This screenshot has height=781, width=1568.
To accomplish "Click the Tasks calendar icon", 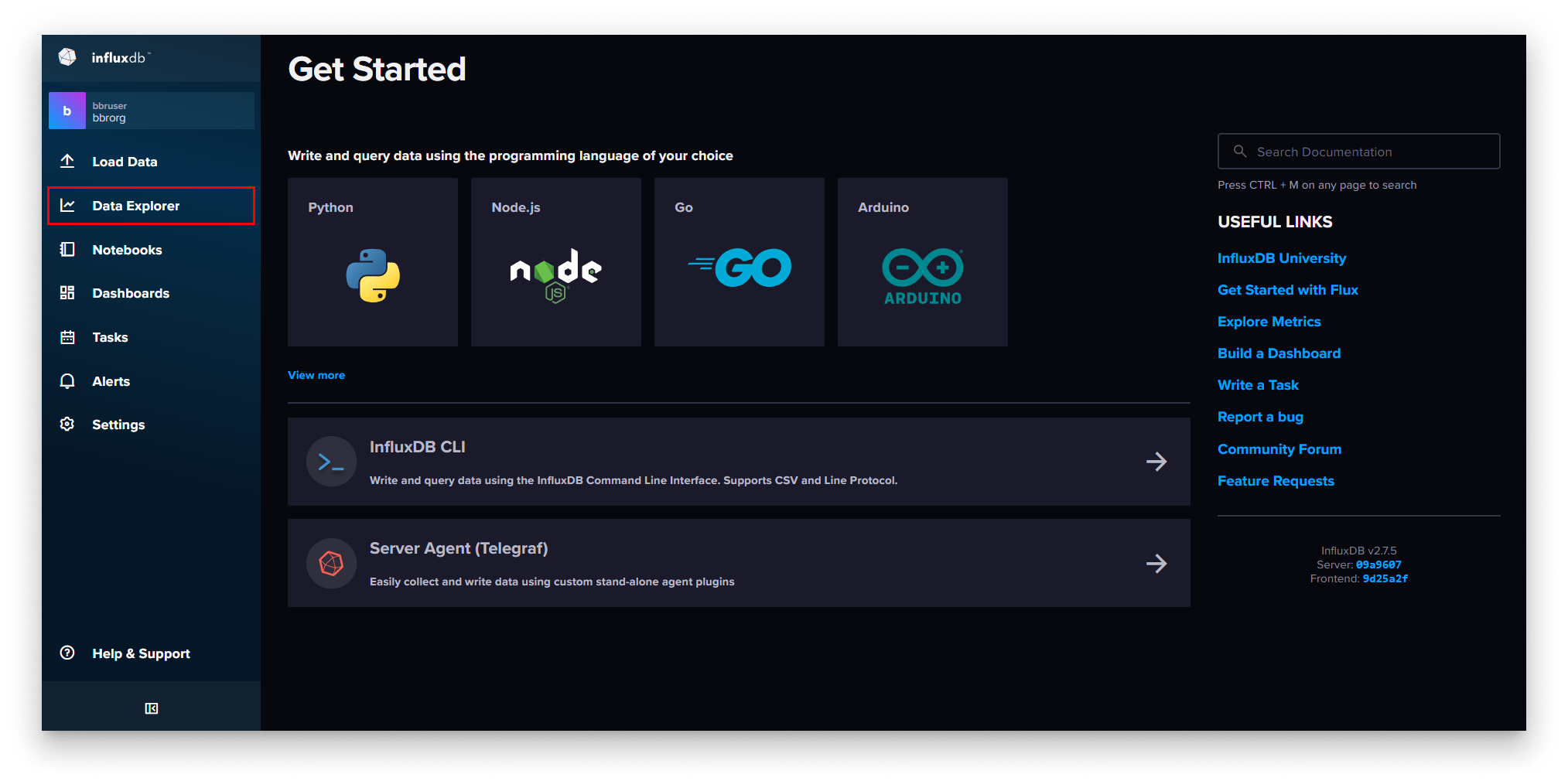I will click(x=67, y=337).
